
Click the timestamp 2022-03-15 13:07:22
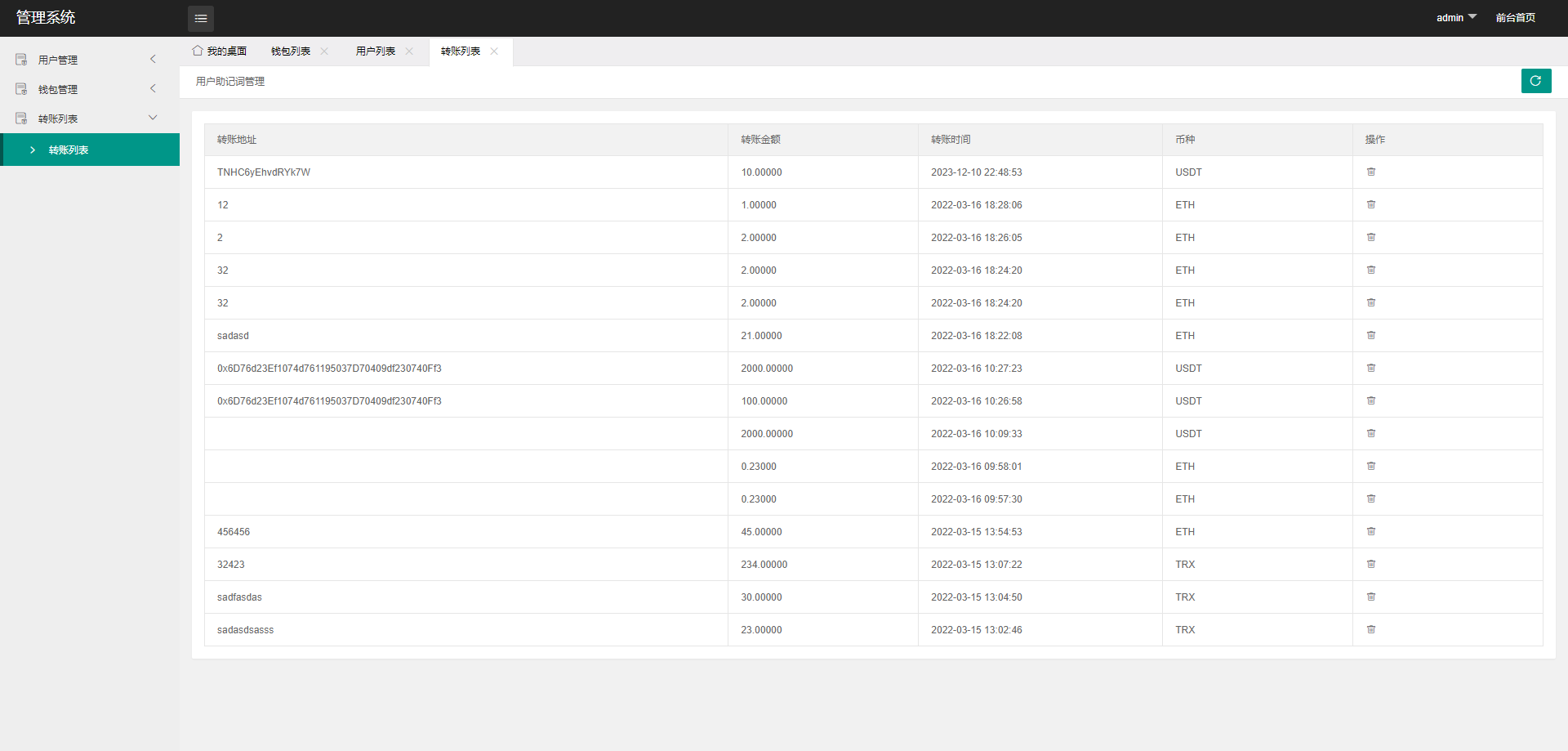pos(977,565)
